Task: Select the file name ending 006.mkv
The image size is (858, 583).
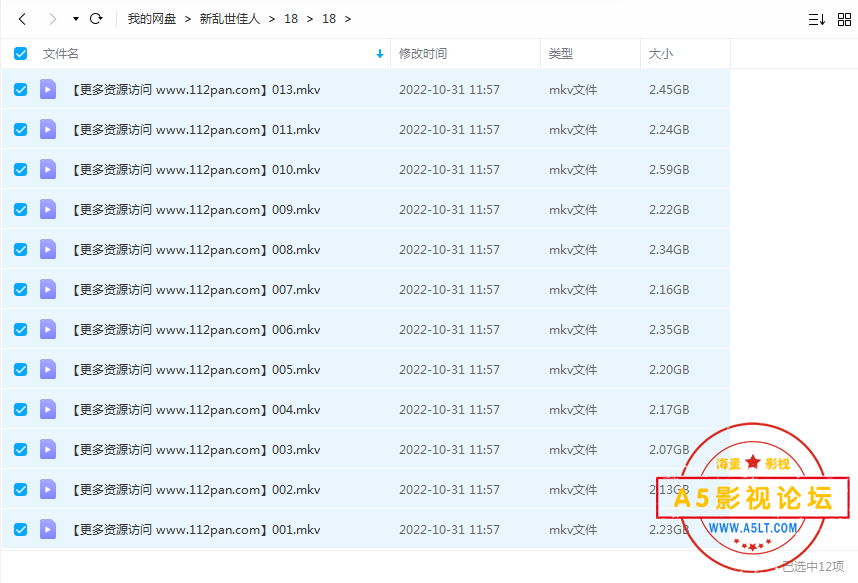Action: [x=195, y=330]
